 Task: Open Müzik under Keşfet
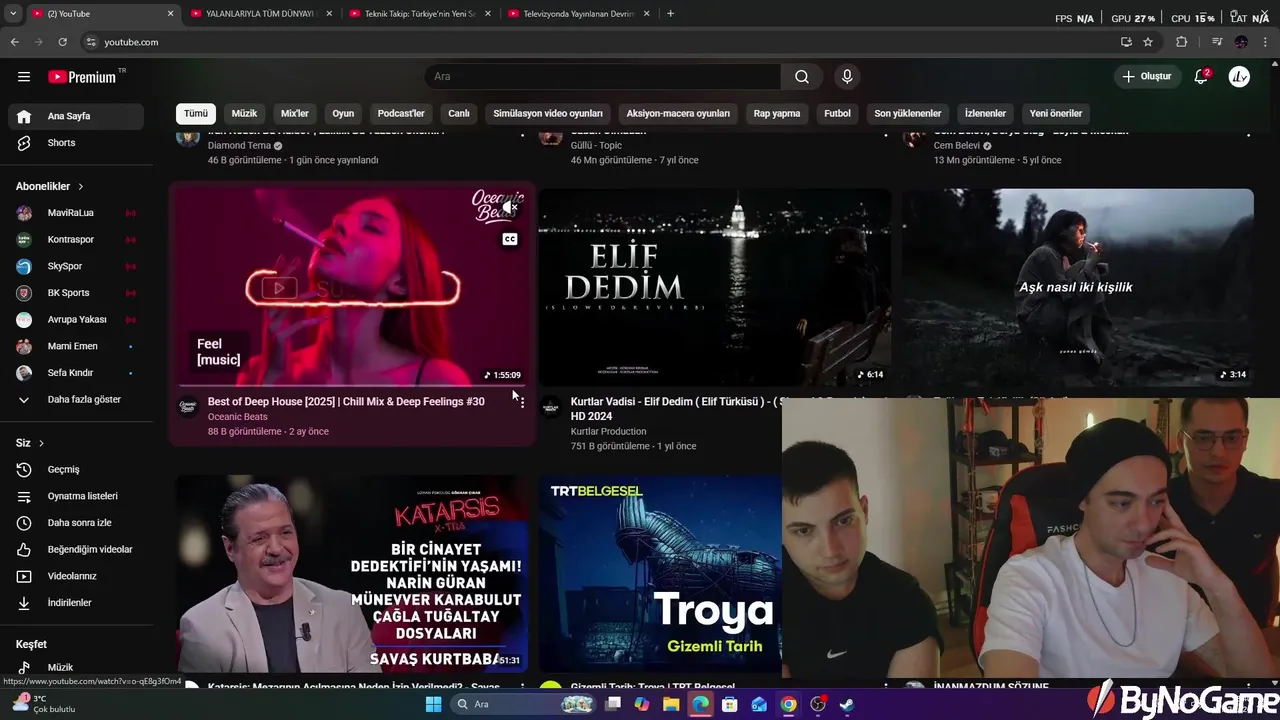[x=76, y=667]
